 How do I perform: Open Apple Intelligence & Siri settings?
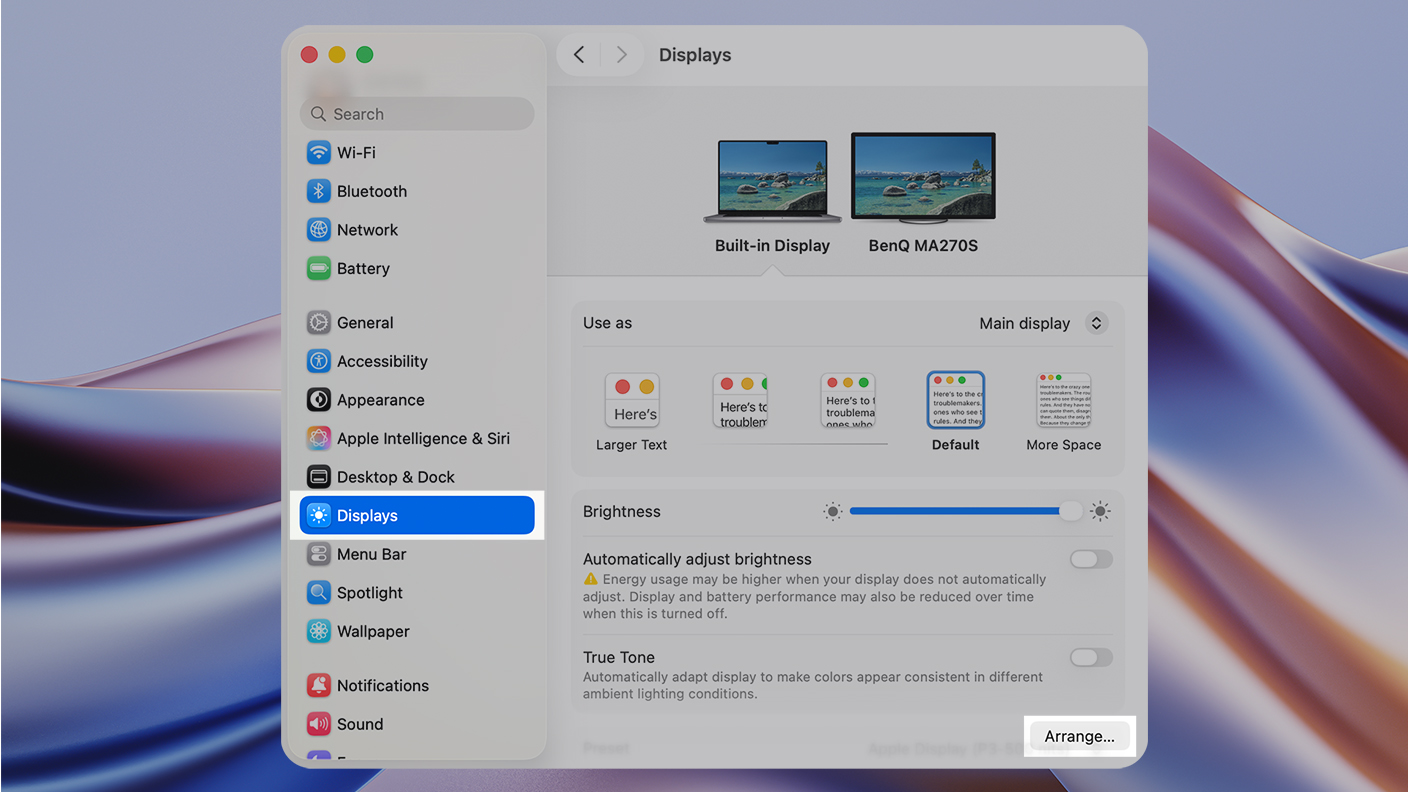(417, 439)
